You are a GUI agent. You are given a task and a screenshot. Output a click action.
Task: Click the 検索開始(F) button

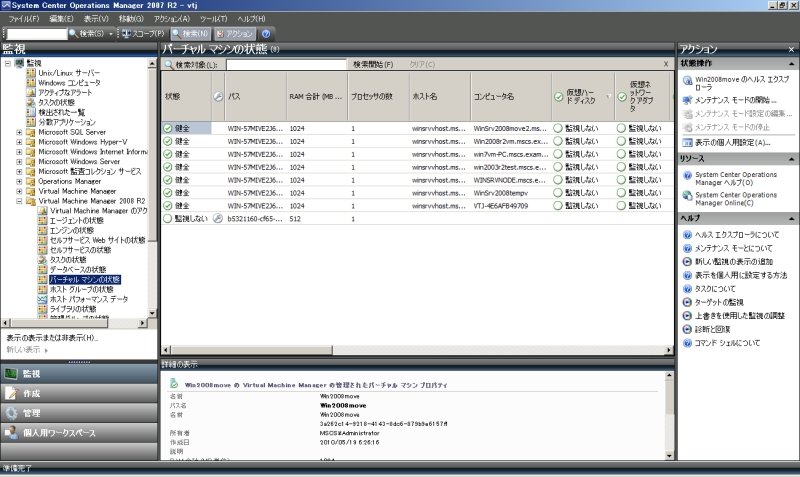point(373,64)
